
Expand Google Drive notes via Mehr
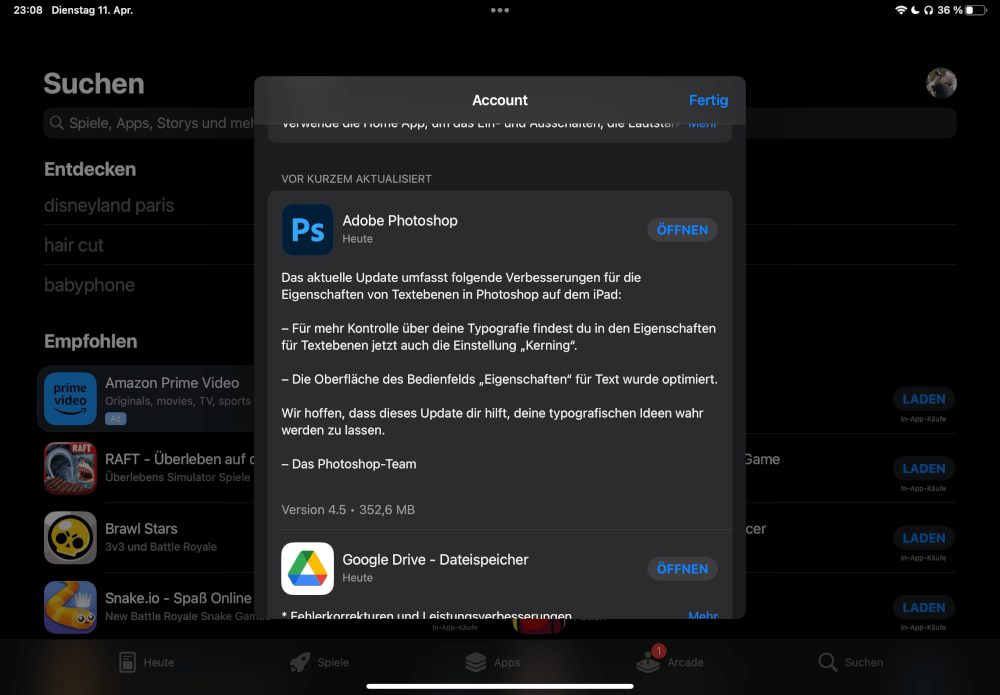coord(703,615)
